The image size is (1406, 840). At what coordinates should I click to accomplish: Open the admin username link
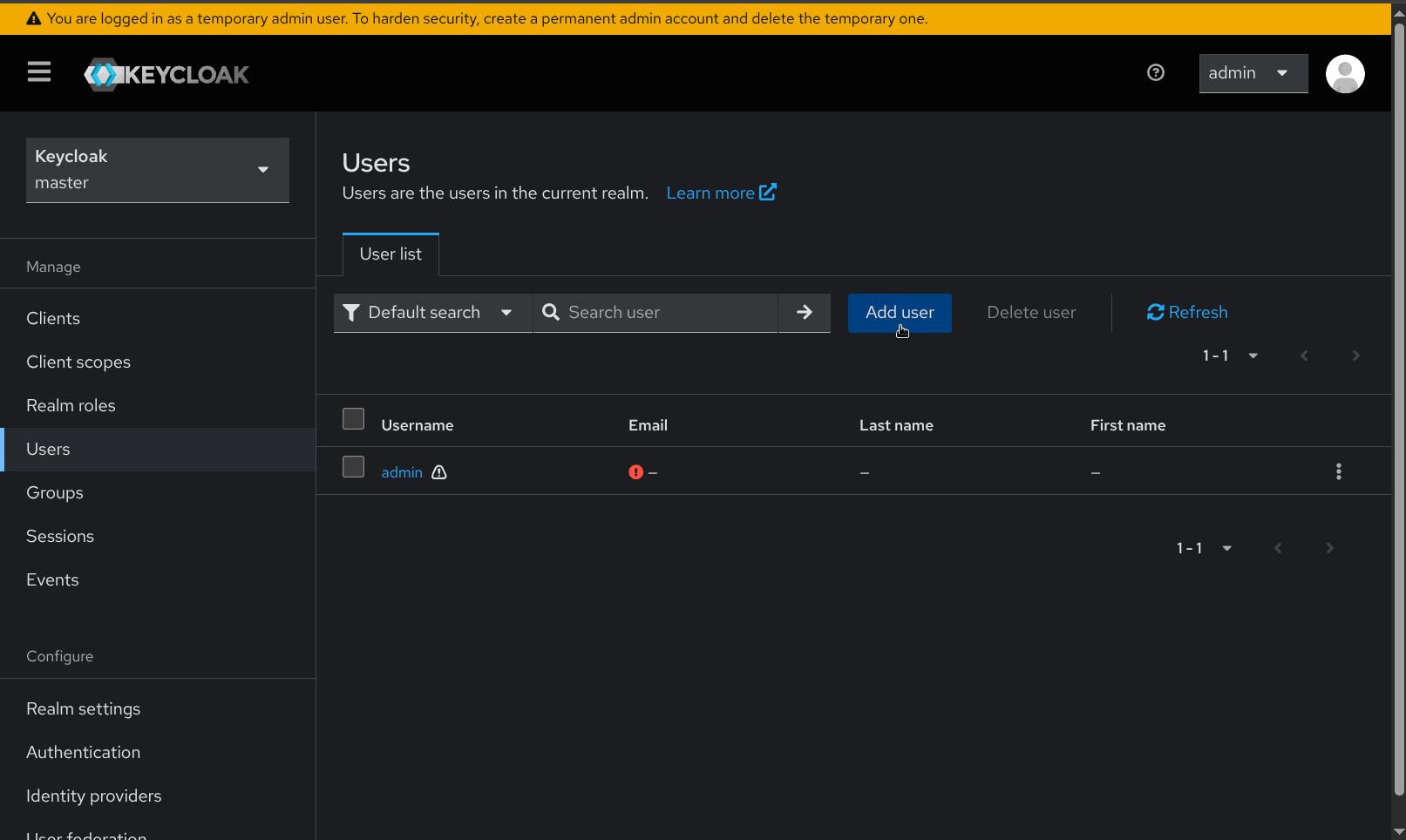click(x=402, y=471)
